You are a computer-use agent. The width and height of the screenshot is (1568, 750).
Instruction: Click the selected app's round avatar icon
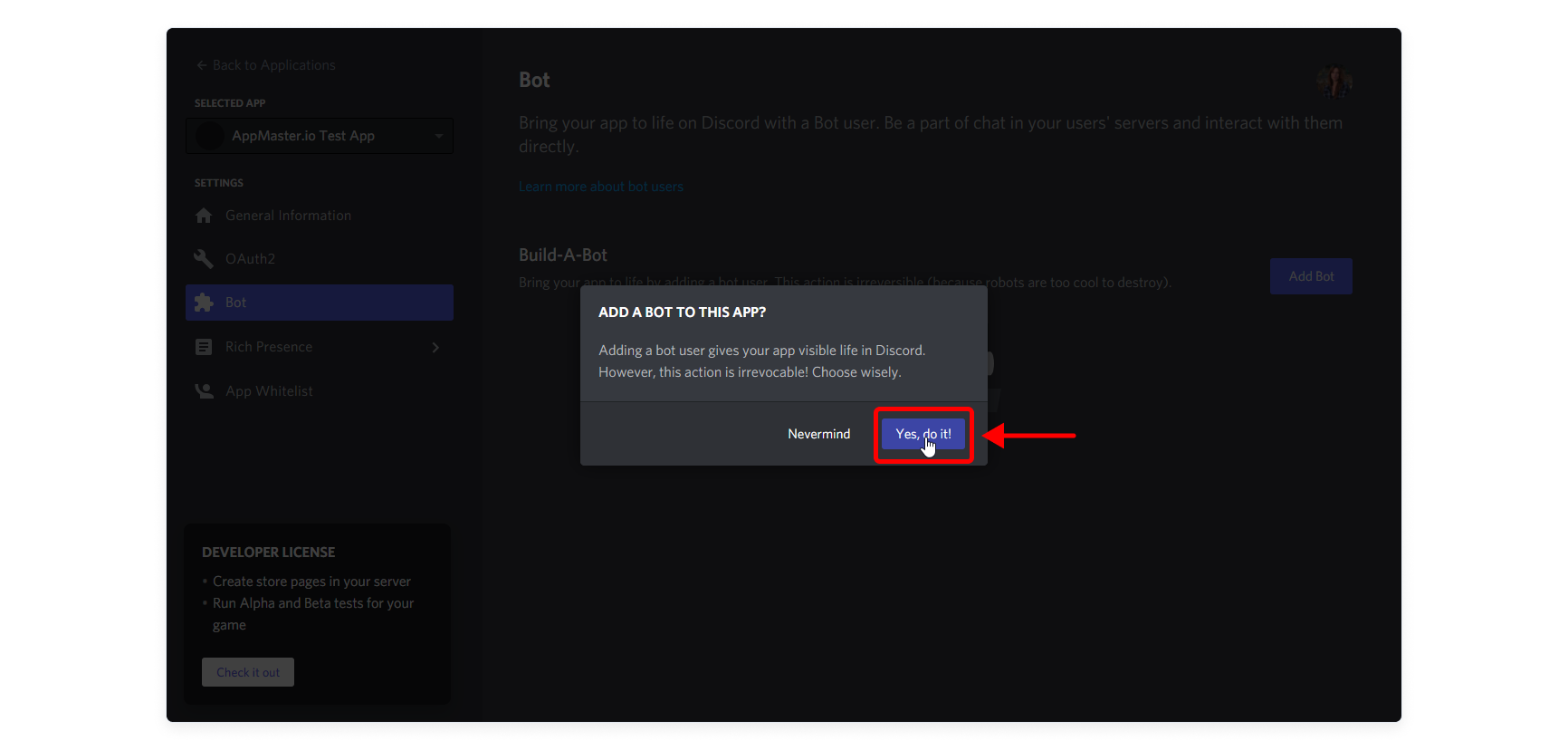point(209,136)
